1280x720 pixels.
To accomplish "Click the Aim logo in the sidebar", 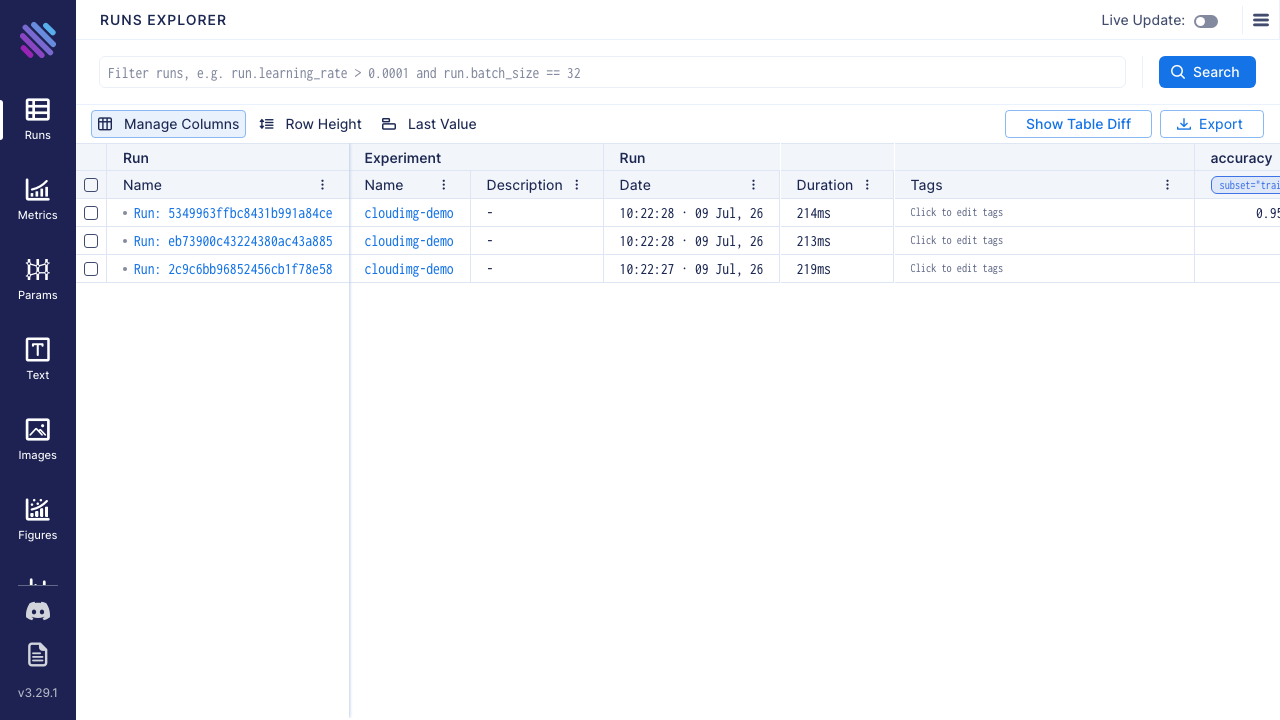I will 38,40.
